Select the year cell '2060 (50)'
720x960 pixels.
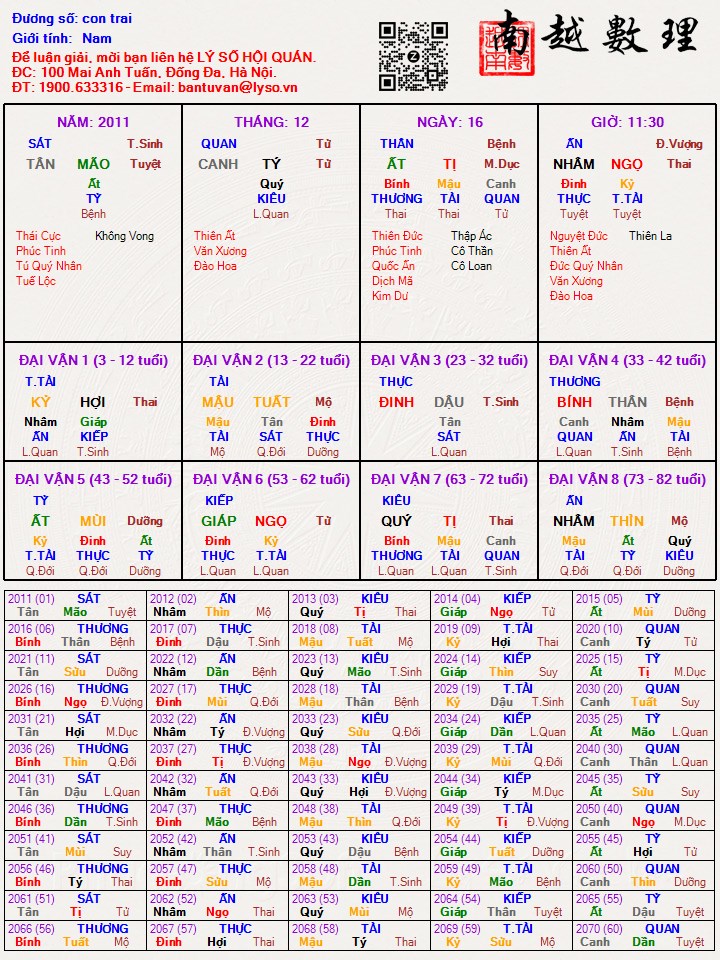click(x=643, y=876)
